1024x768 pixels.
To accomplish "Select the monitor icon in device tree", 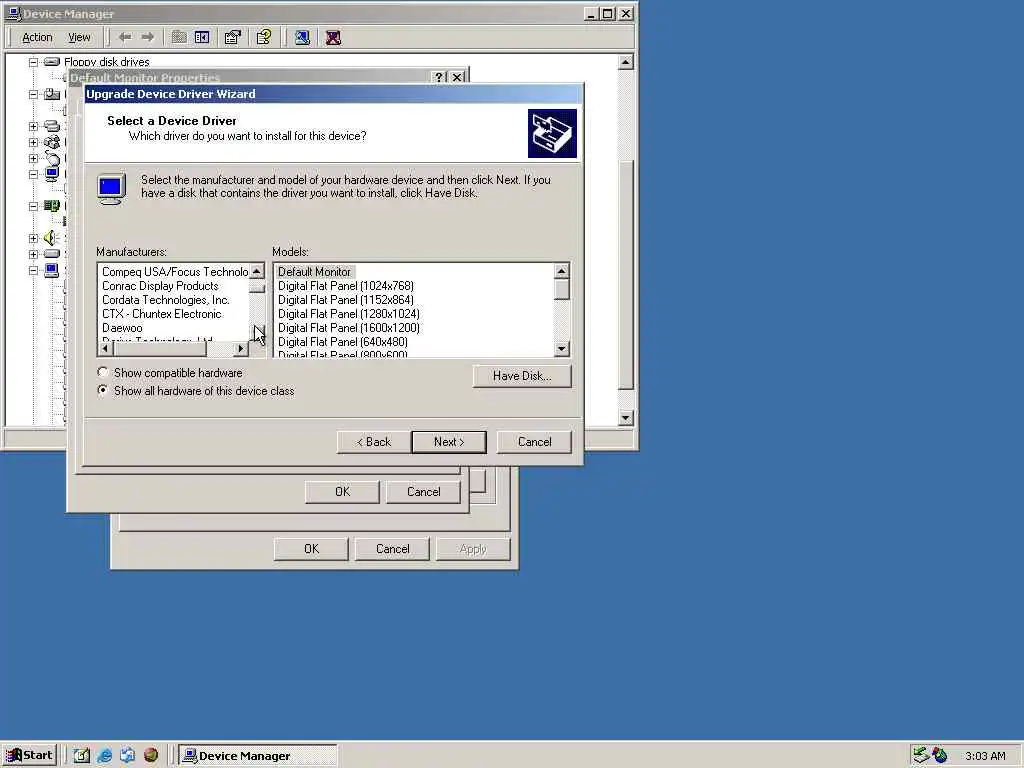I will coord(52,174).
